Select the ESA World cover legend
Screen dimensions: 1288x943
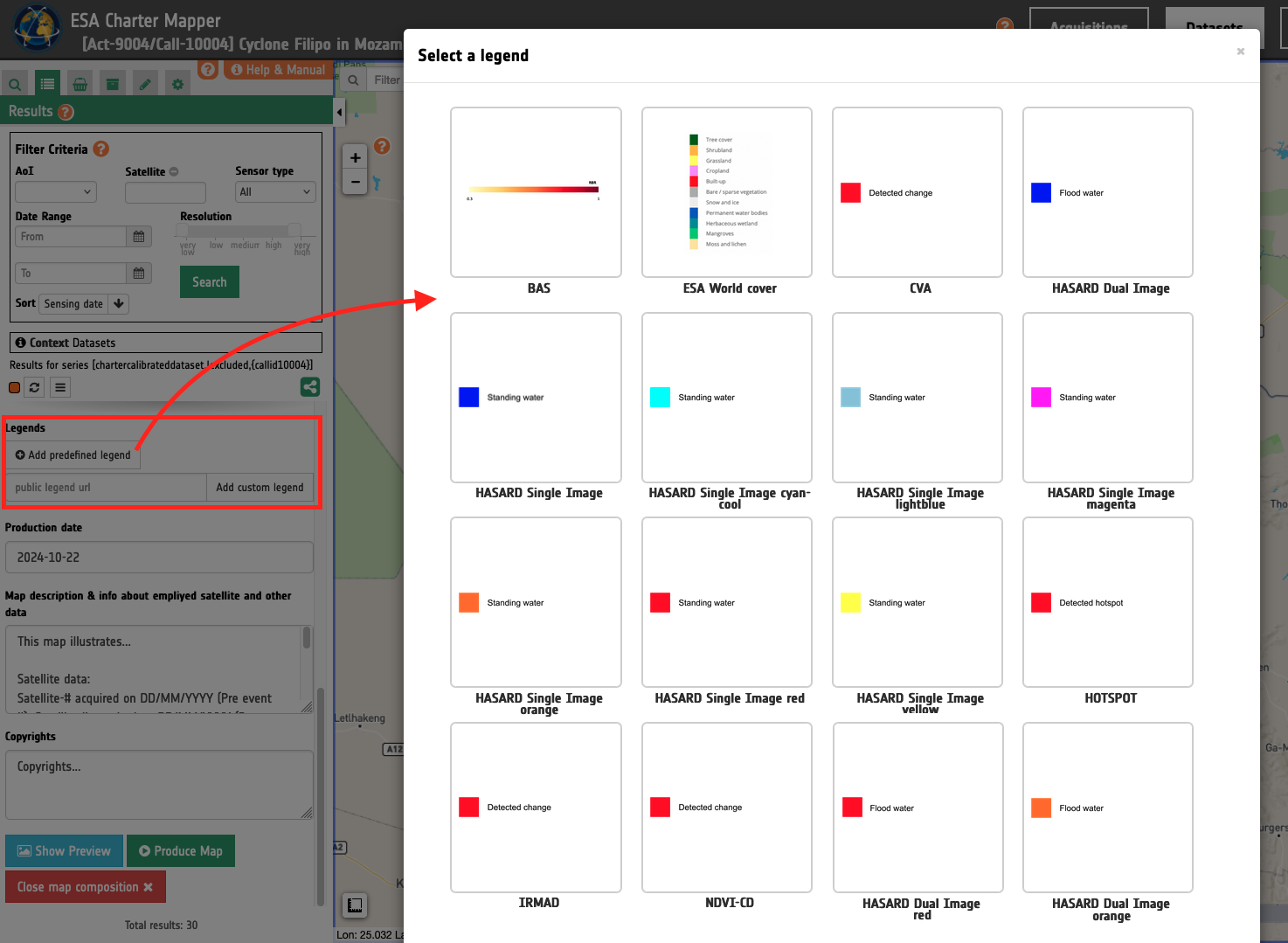click(727, 192)
